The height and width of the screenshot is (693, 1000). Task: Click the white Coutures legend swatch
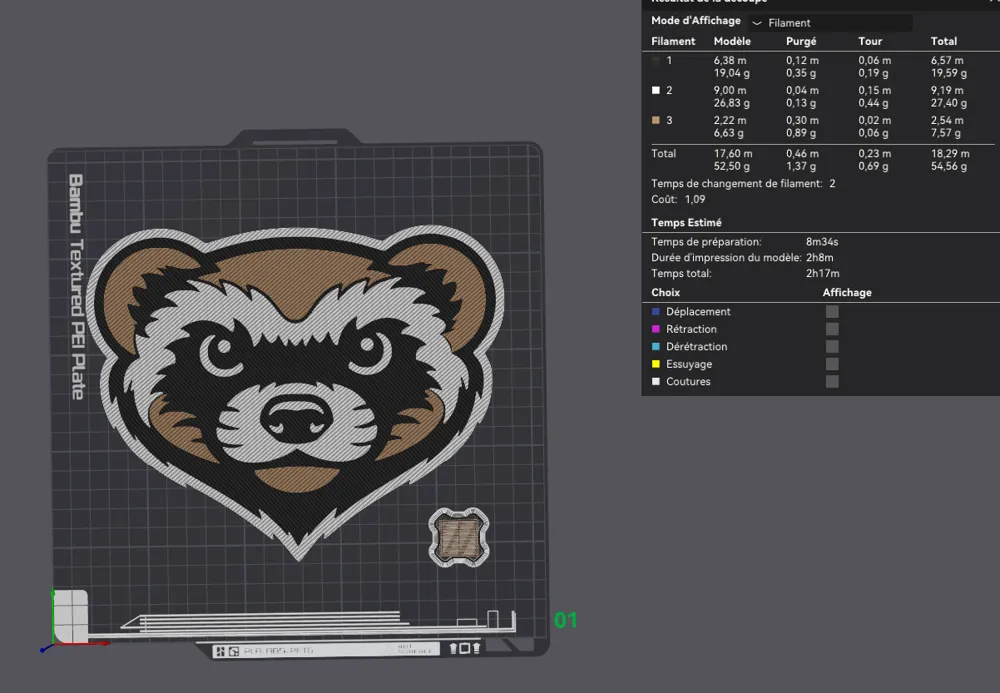(x=656, y=381)
